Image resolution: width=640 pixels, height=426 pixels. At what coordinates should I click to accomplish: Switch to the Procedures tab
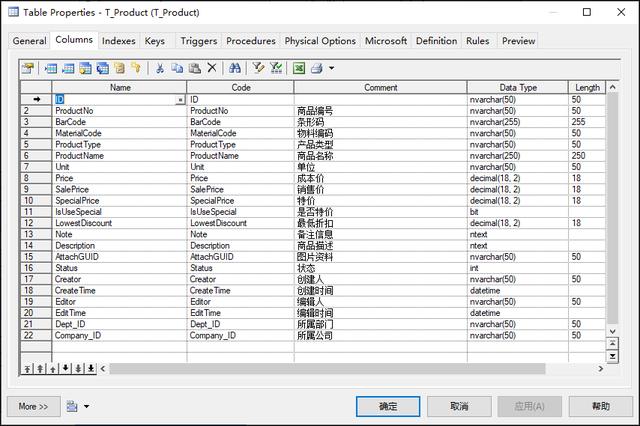(x=251, y=41)
